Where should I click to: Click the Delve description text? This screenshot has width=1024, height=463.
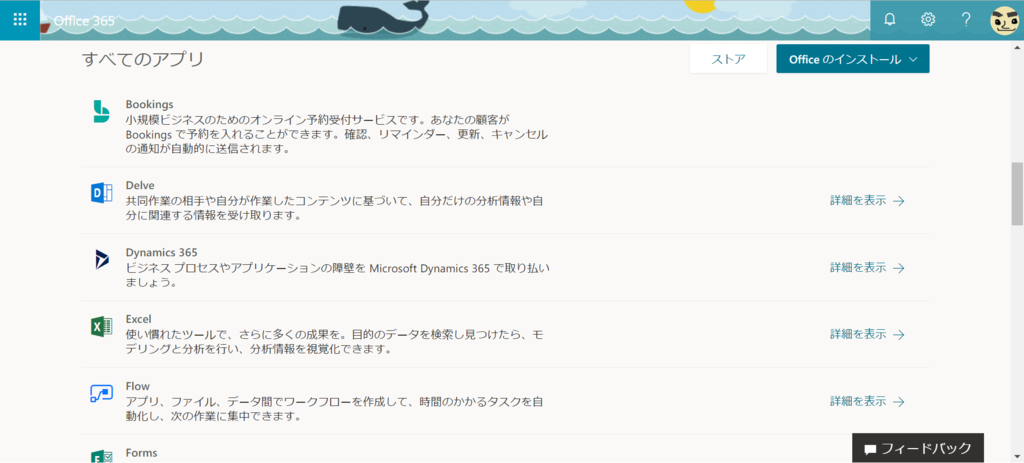click(334, 208)
